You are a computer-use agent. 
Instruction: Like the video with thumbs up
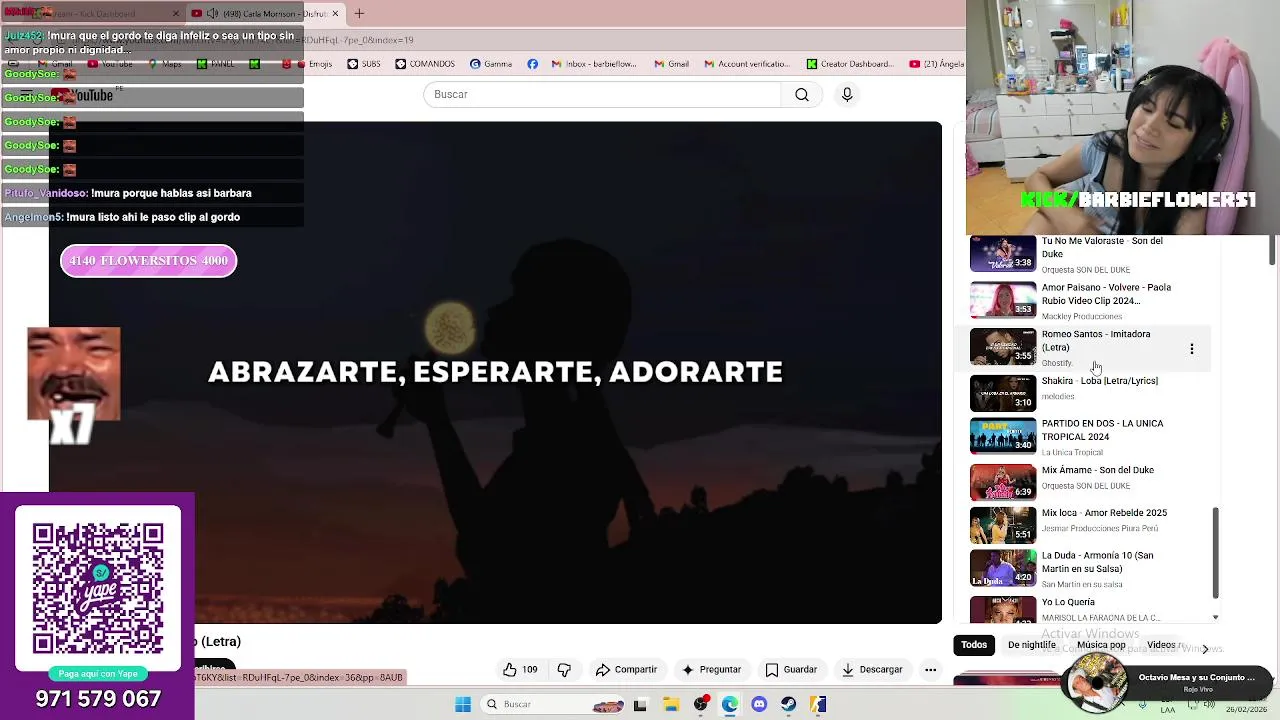pos(520,669)
